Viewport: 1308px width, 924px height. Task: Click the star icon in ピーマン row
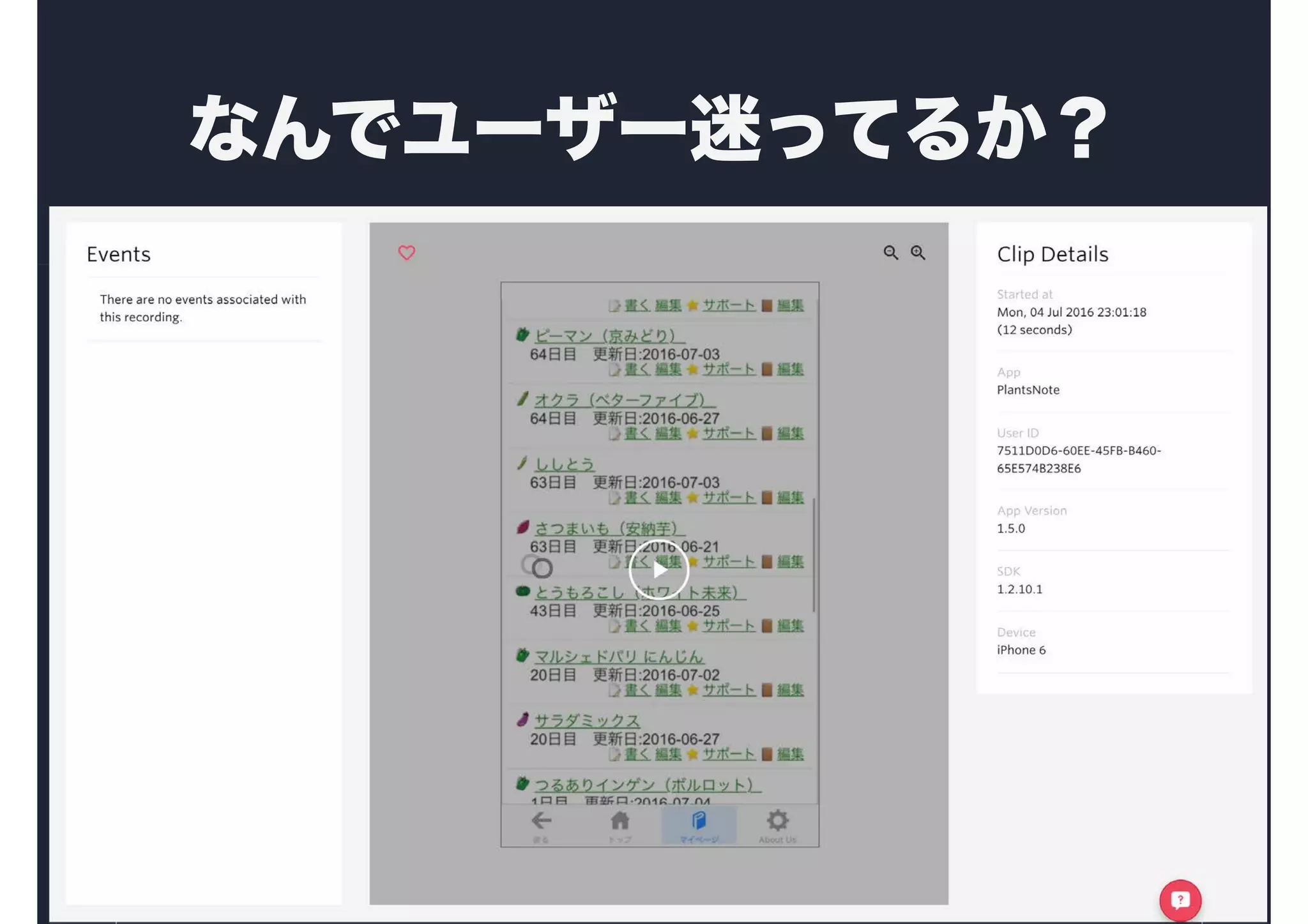[x=692, y=369]
